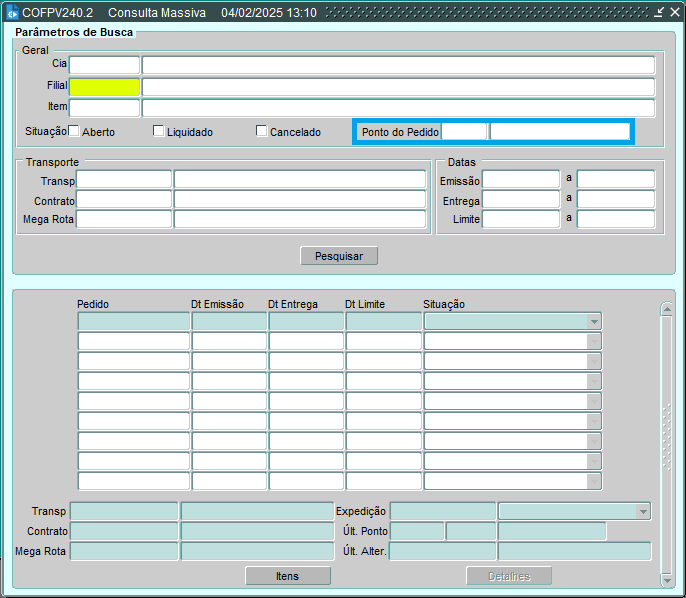
Task: Open first row Situação dropdown
Action: pyautogui.click(x=594, y=322)
